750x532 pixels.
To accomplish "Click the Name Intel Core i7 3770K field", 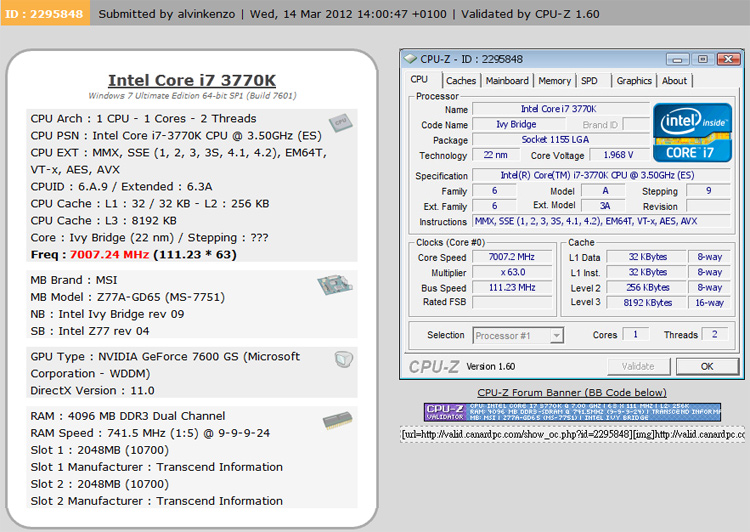I will pyautogui.click(x=561, y=109).
